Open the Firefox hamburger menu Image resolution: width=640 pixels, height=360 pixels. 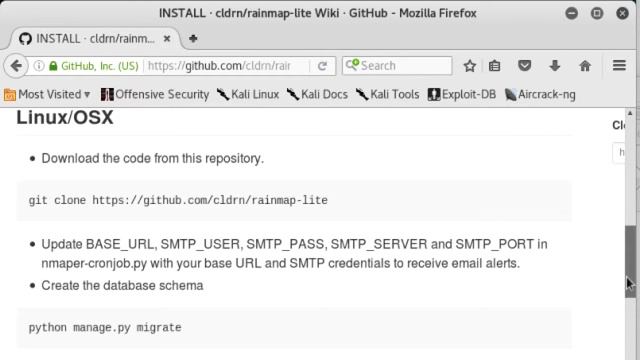point(619,65)
